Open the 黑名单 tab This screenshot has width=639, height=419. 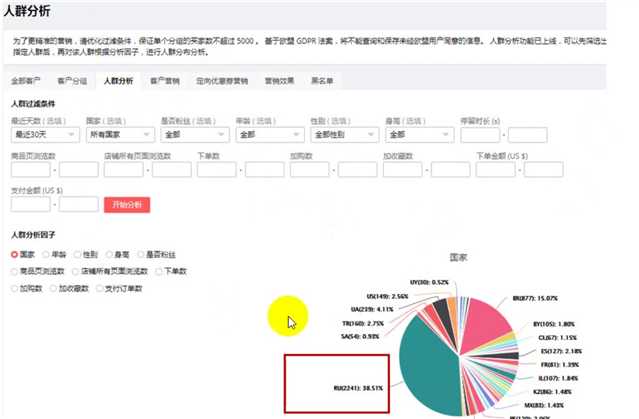point(322,81)
